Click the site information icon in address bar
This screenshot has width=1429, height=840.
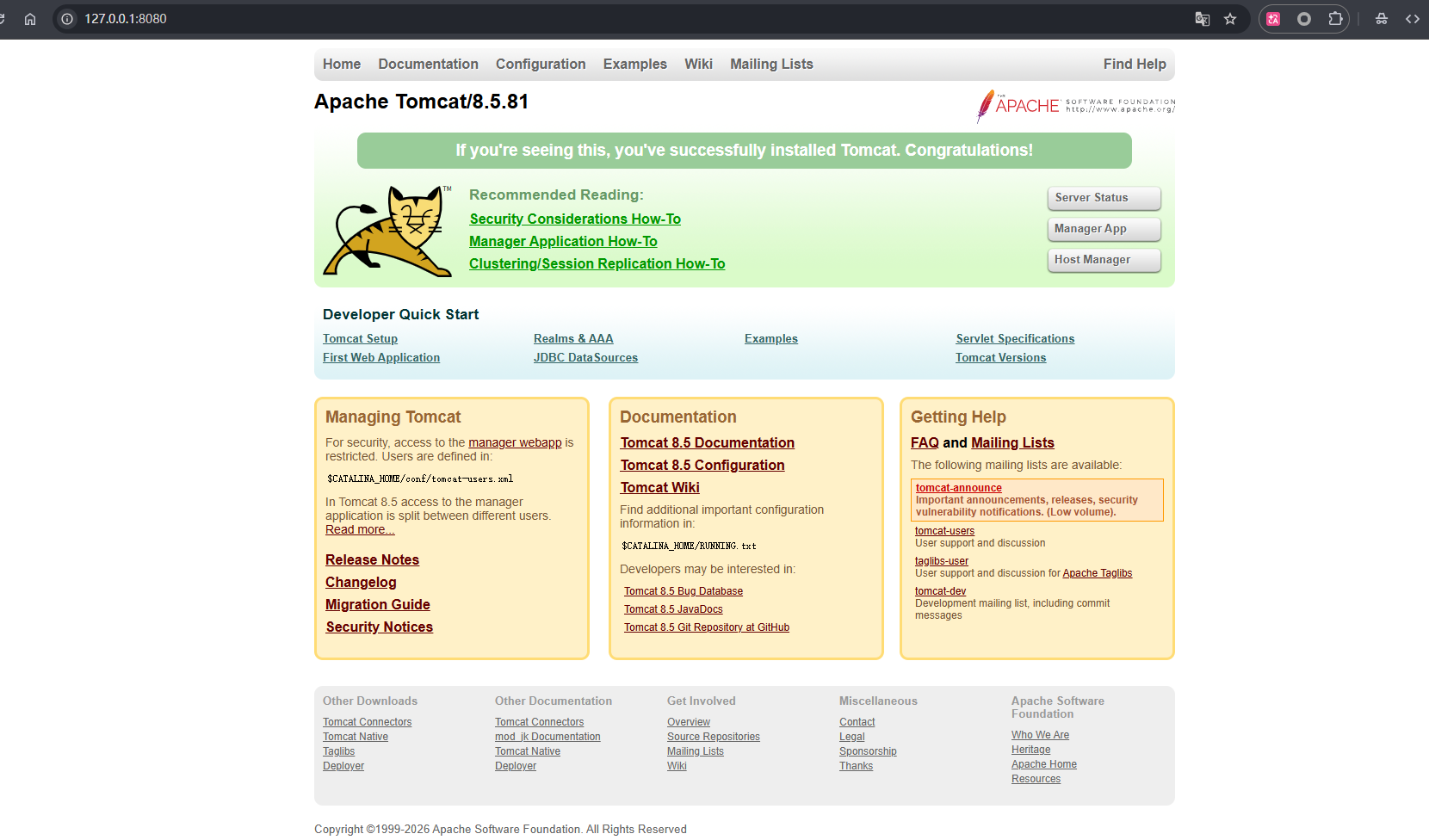[x=67, y=19]
